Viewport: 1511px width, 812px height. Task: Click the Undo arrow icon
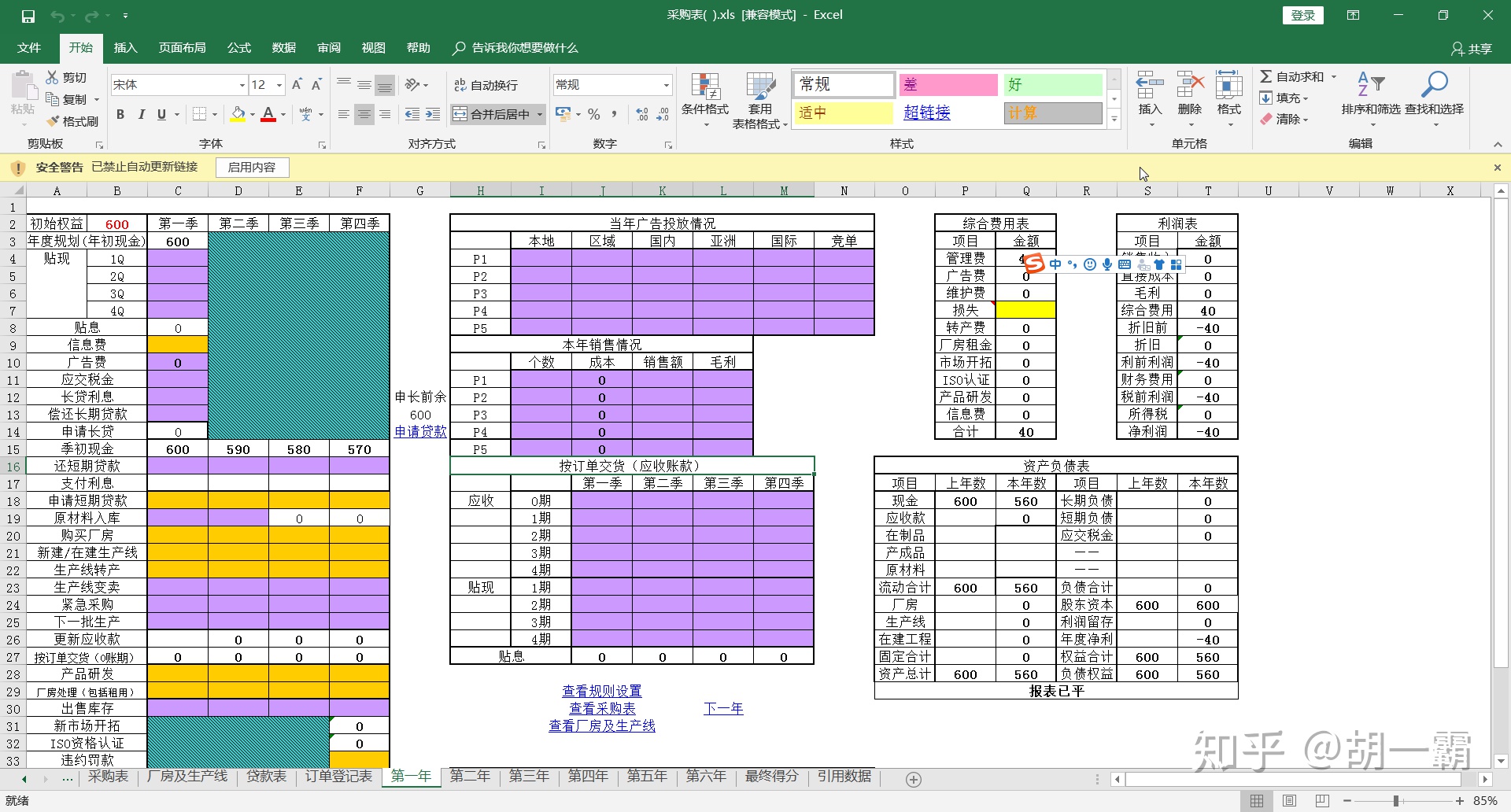coord(57,16)
